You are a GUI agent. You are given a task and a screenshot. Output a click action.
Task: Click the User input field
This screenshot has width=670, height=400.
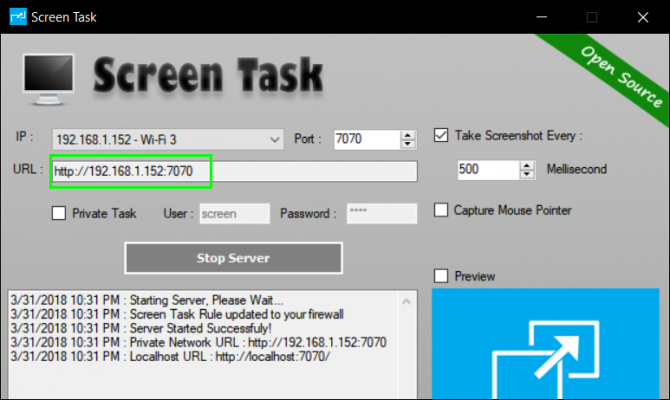[234, 213]
